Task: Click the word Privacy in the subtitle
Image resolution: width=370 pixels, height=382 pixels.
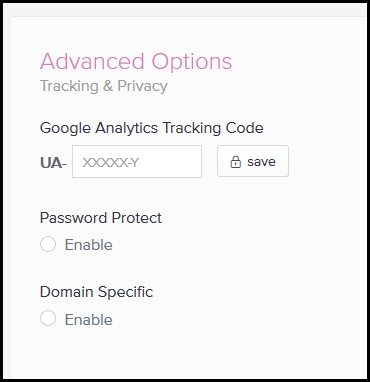Action: pos(142,87)
